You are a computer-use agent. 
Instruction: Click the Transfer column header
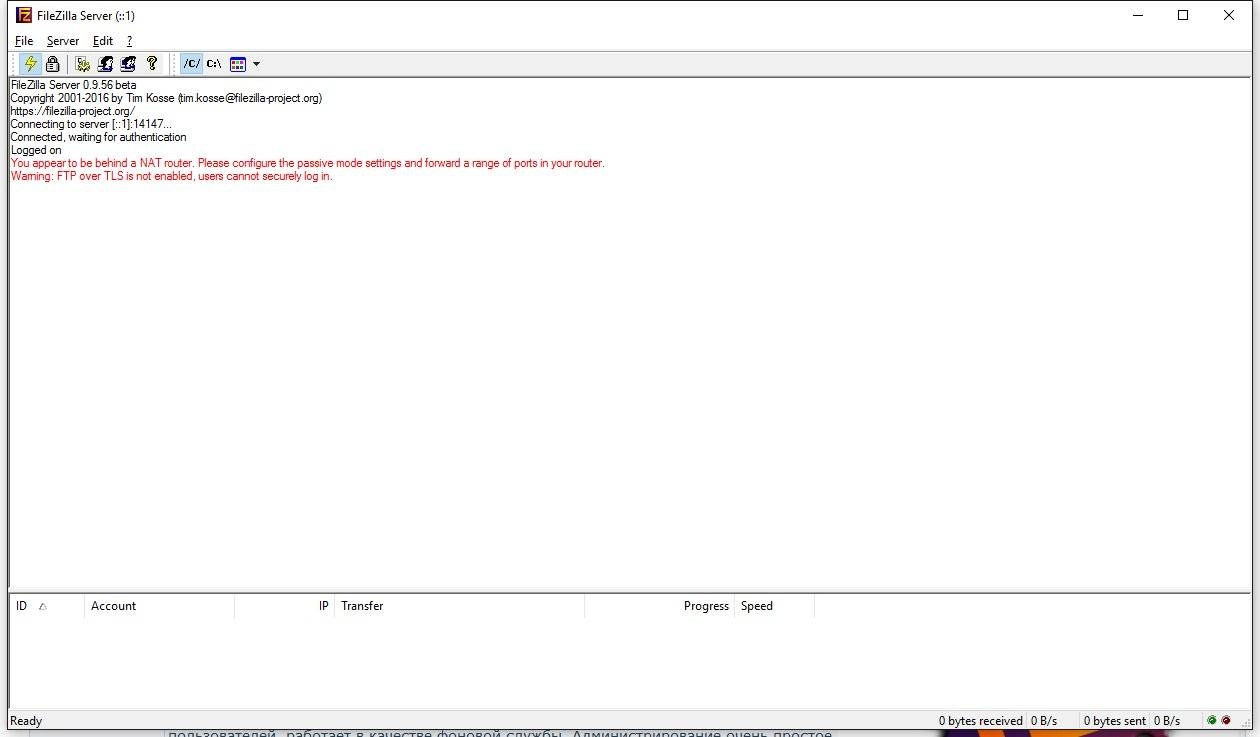tap(459, 606)
